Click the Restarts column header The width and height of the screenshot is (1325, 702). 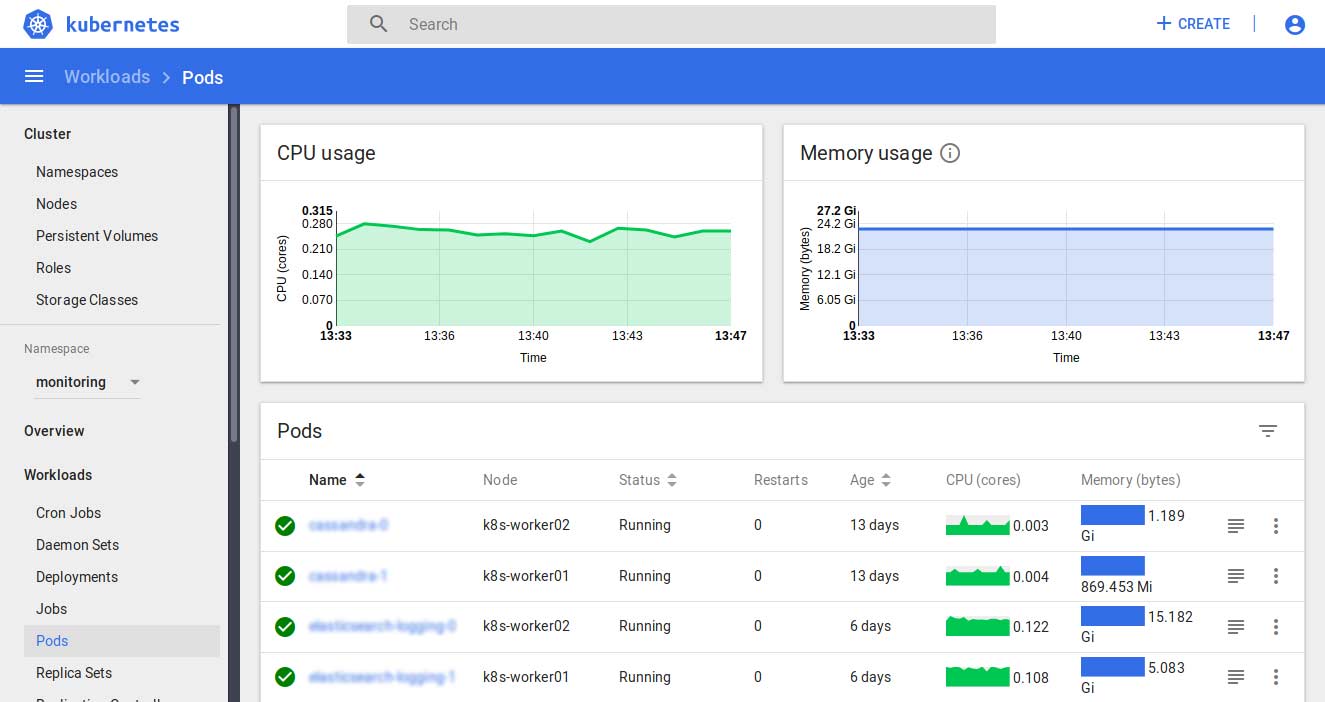[781, 480]
